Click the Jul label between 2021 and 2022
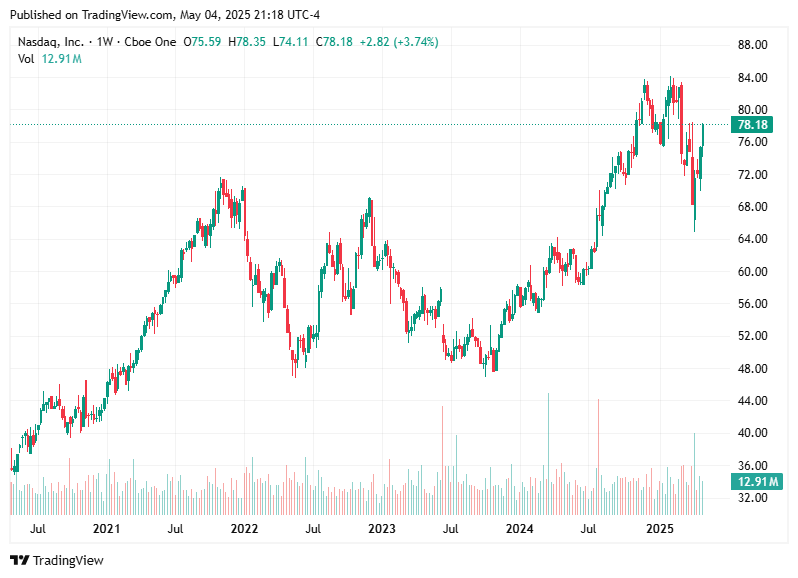This screenshot has width=798, height=578. coord(176,529)
